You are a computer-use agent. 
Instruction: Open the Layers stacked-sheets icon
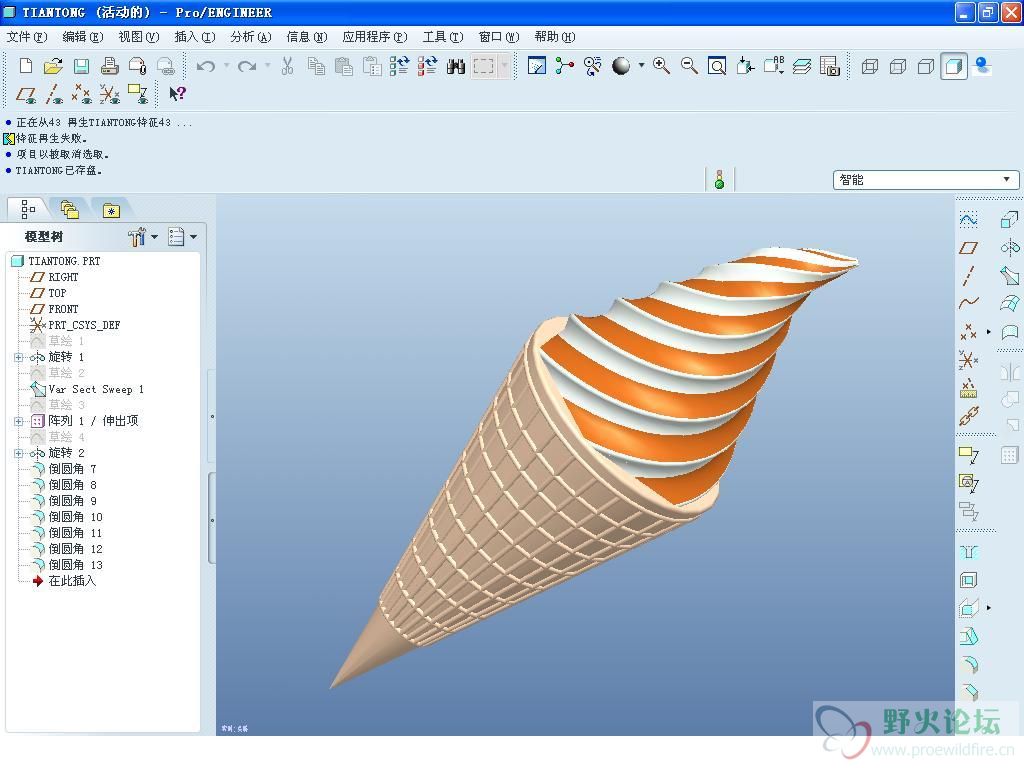coord(802,66)
